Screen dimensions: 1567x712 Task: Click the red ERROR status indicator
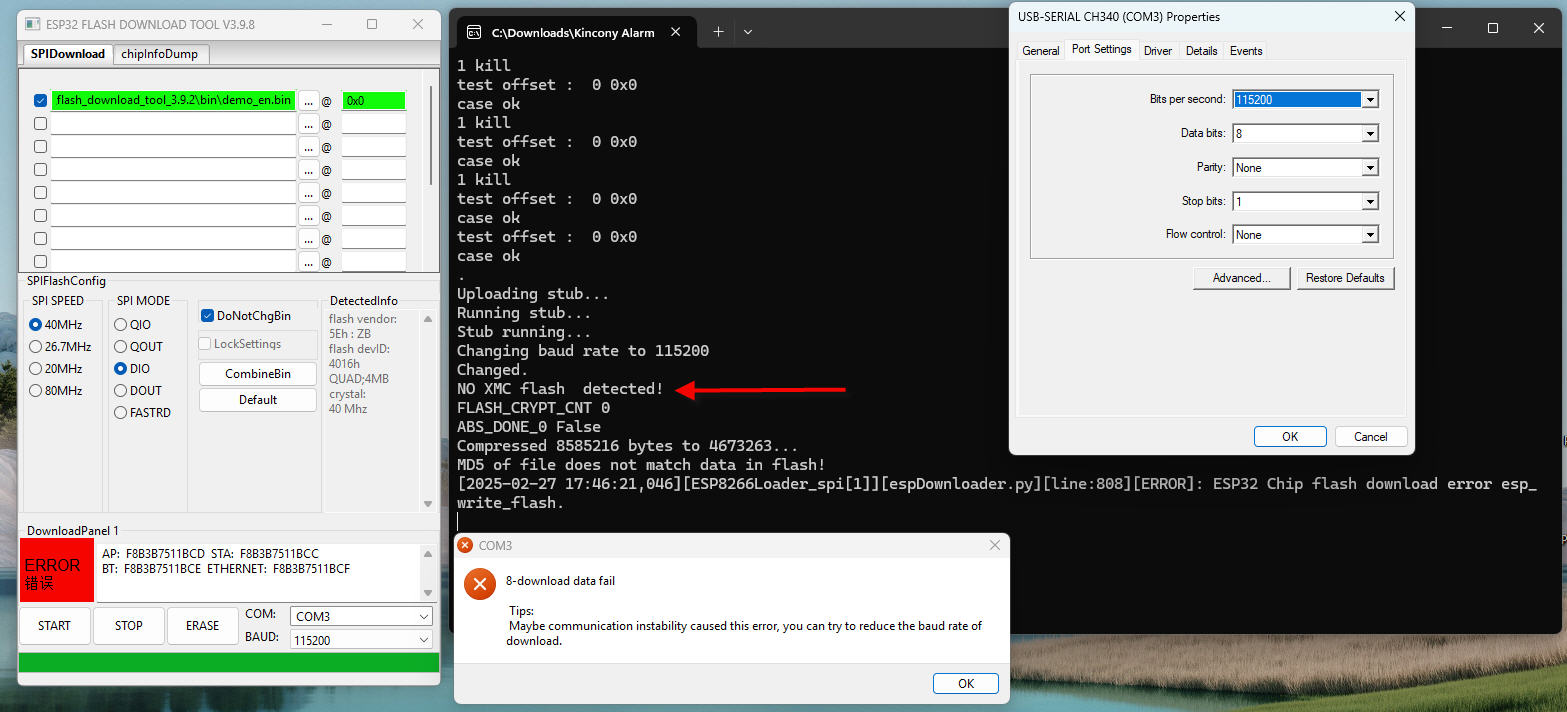tap(56, 572)
